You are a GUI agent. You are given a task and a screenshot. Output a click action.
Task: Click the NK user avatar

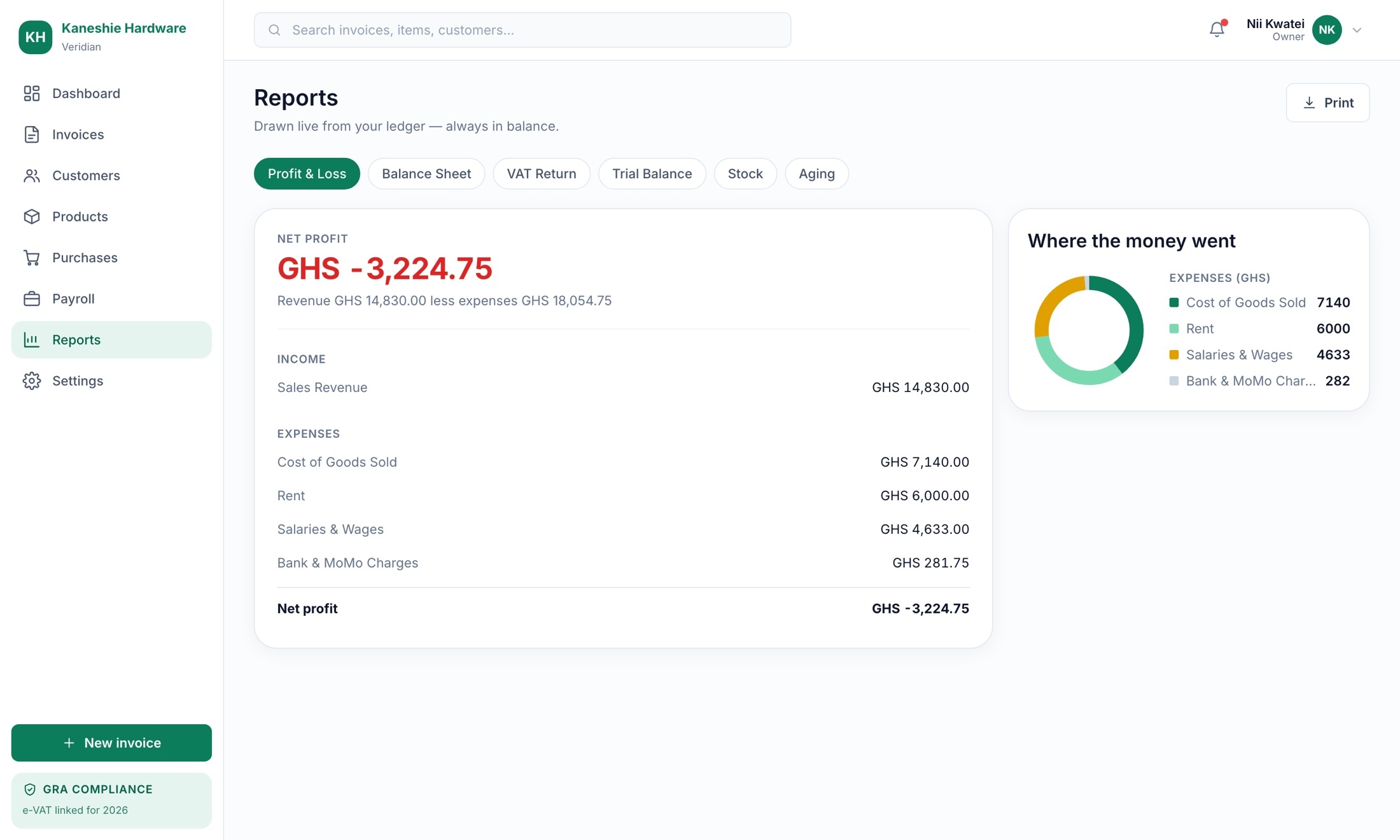coord(1327,30)
